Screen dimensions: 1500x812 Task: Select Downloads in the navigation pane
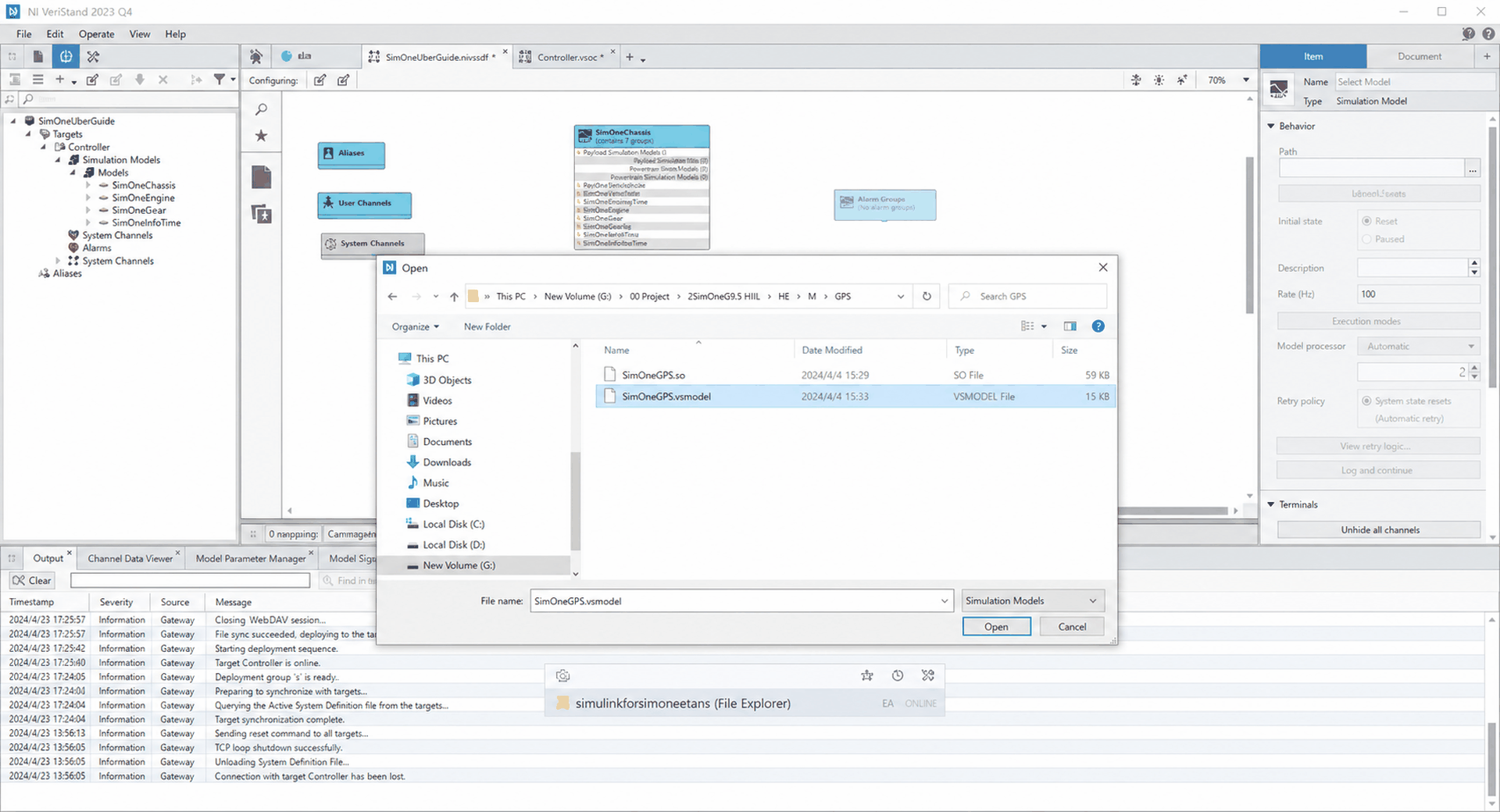pos(447,462)
